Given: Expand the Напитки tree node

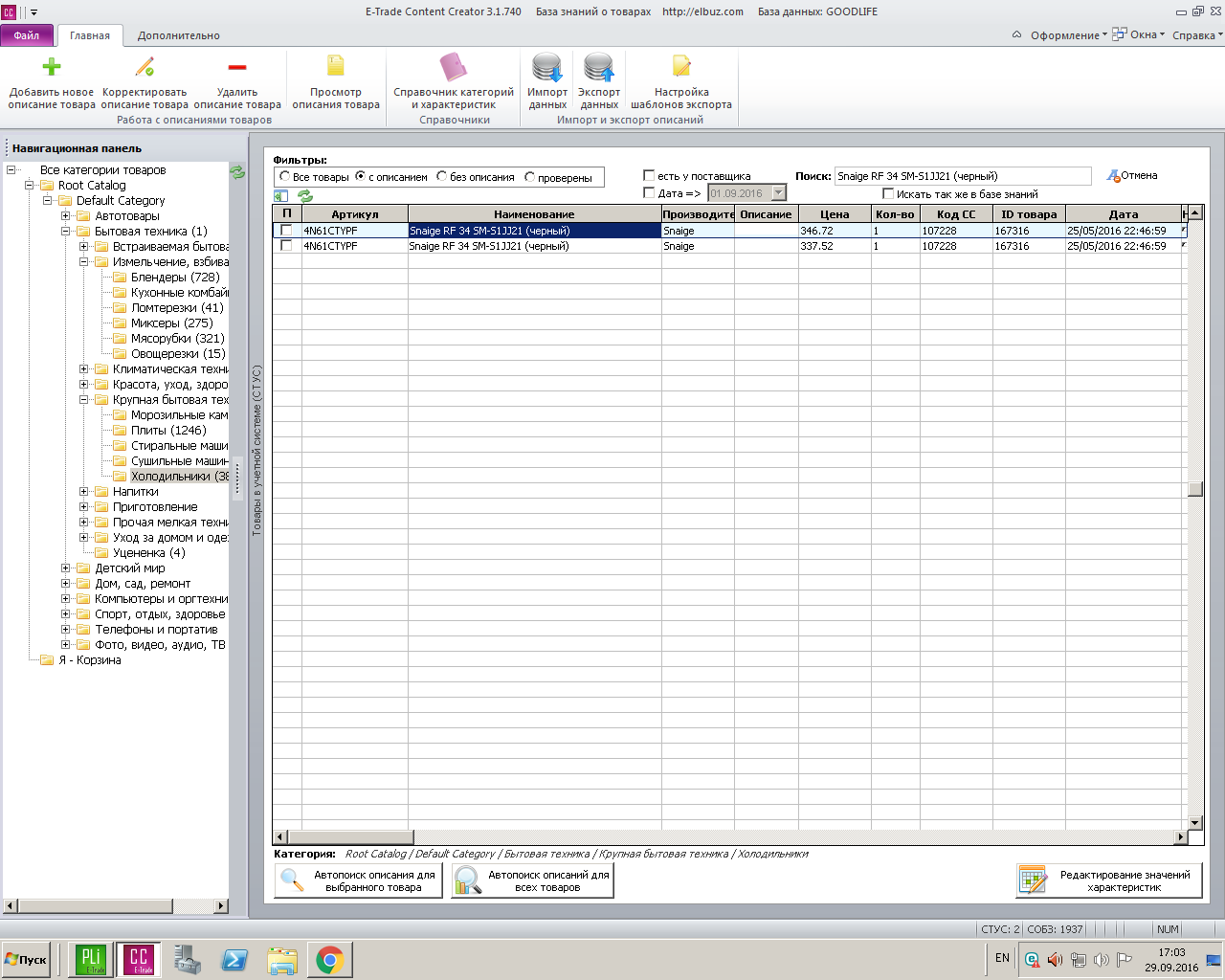Looking at the screenshot, I should 84,492.
